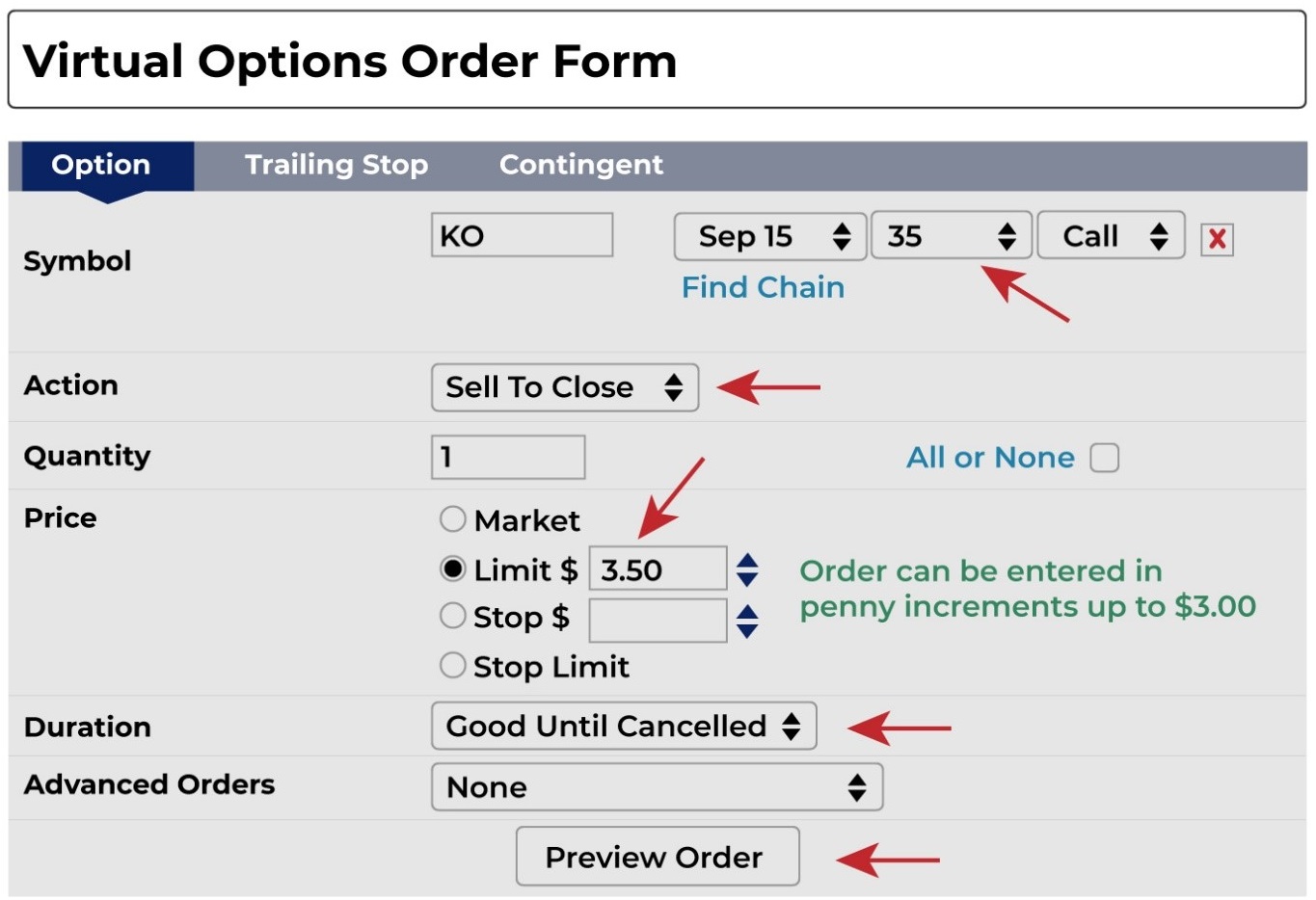Increase the Stop price with up arrow

point(747,612)
